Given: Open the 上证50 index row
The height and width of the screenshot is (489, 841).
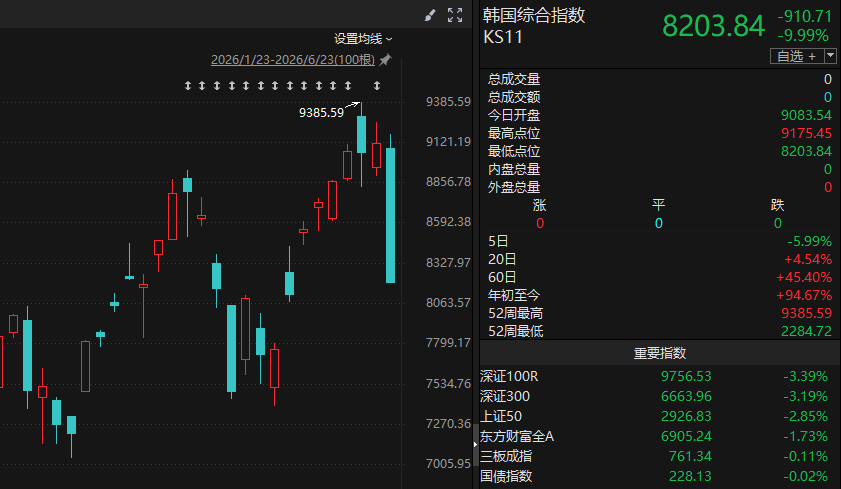Looking at the screenshot, I should click(x=660, y=416).
